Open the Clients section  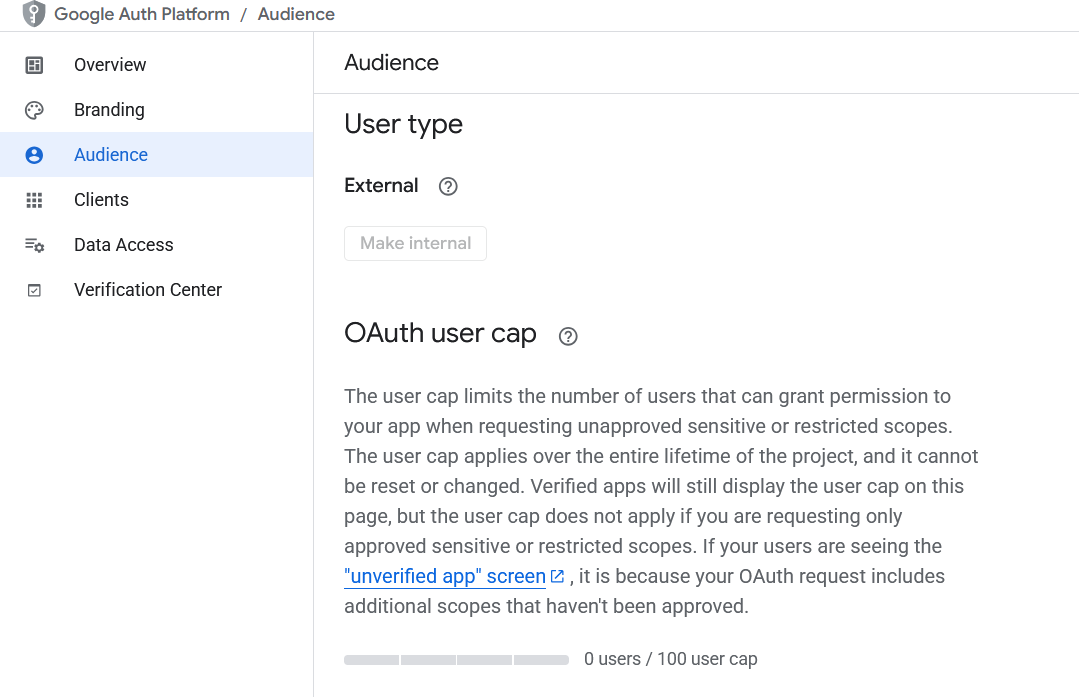101,200
